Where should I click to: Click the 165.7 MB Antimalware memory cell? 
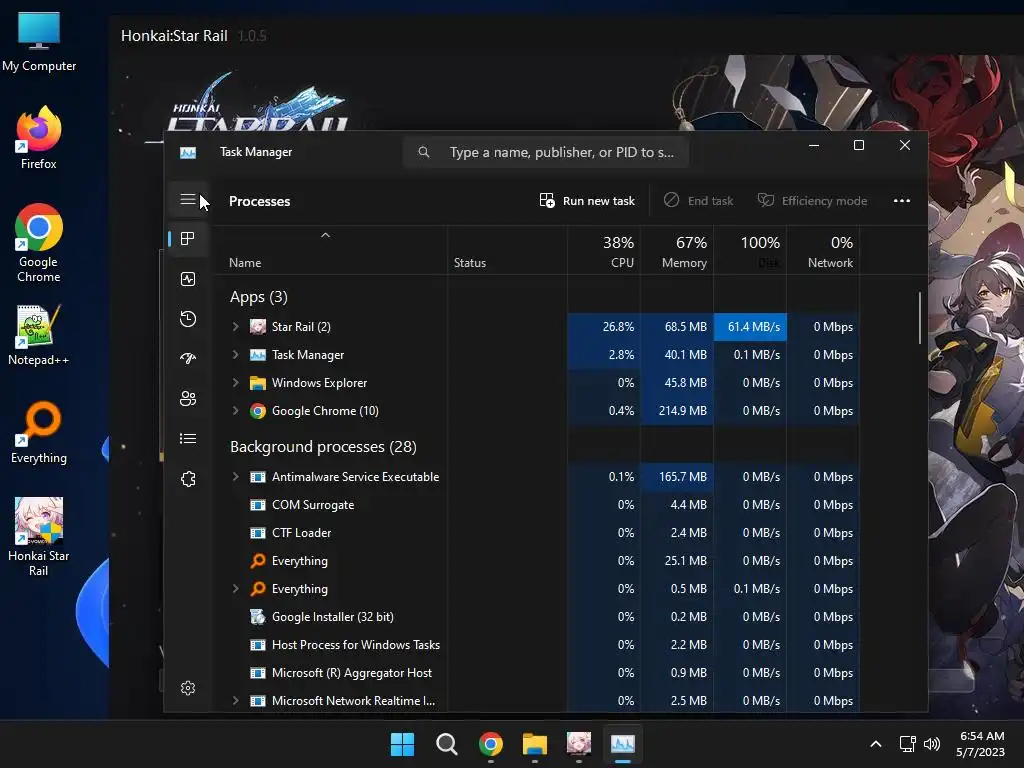click(677, 477)
